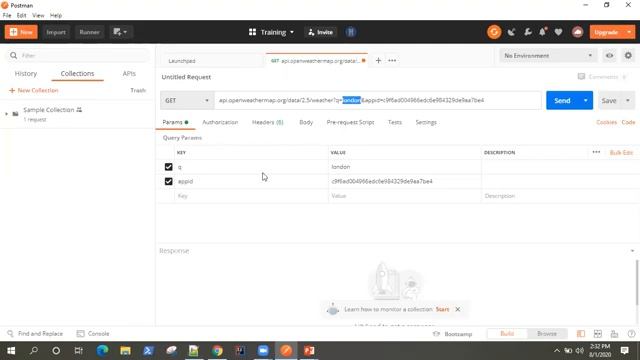Screen dimensions: 640x360
Task: Switch to the APIs tab
Action: click(129, 73)
